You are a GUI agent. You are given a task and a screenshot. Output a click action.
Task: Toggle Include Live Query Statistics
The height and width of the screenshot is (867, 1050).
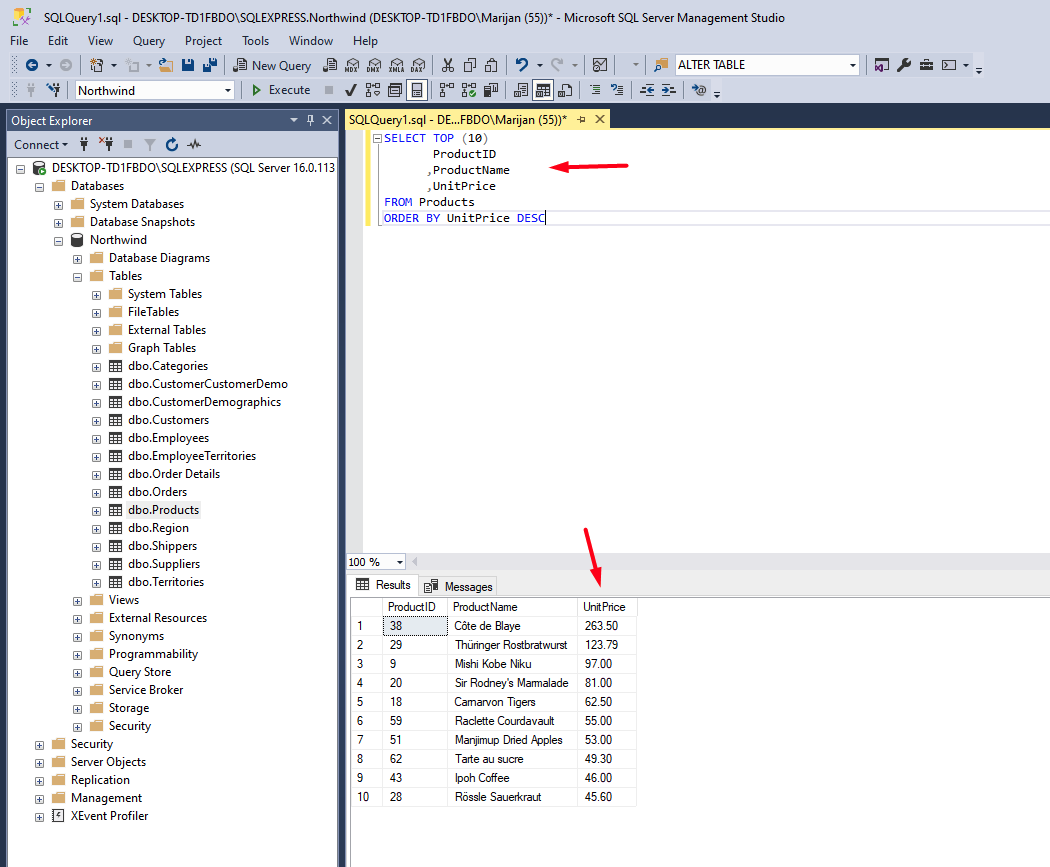(469, 90)
